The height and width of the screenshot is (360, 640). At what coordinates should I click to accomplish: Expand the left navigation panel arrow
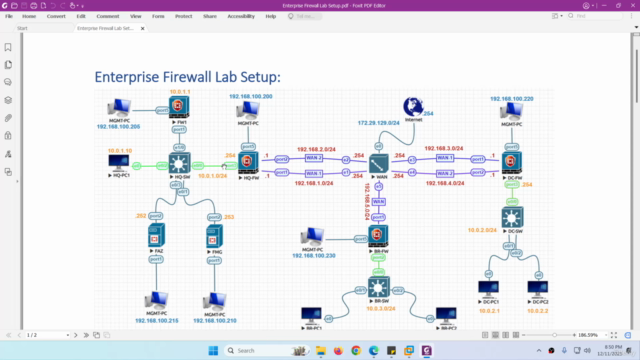tap(17, 181)
